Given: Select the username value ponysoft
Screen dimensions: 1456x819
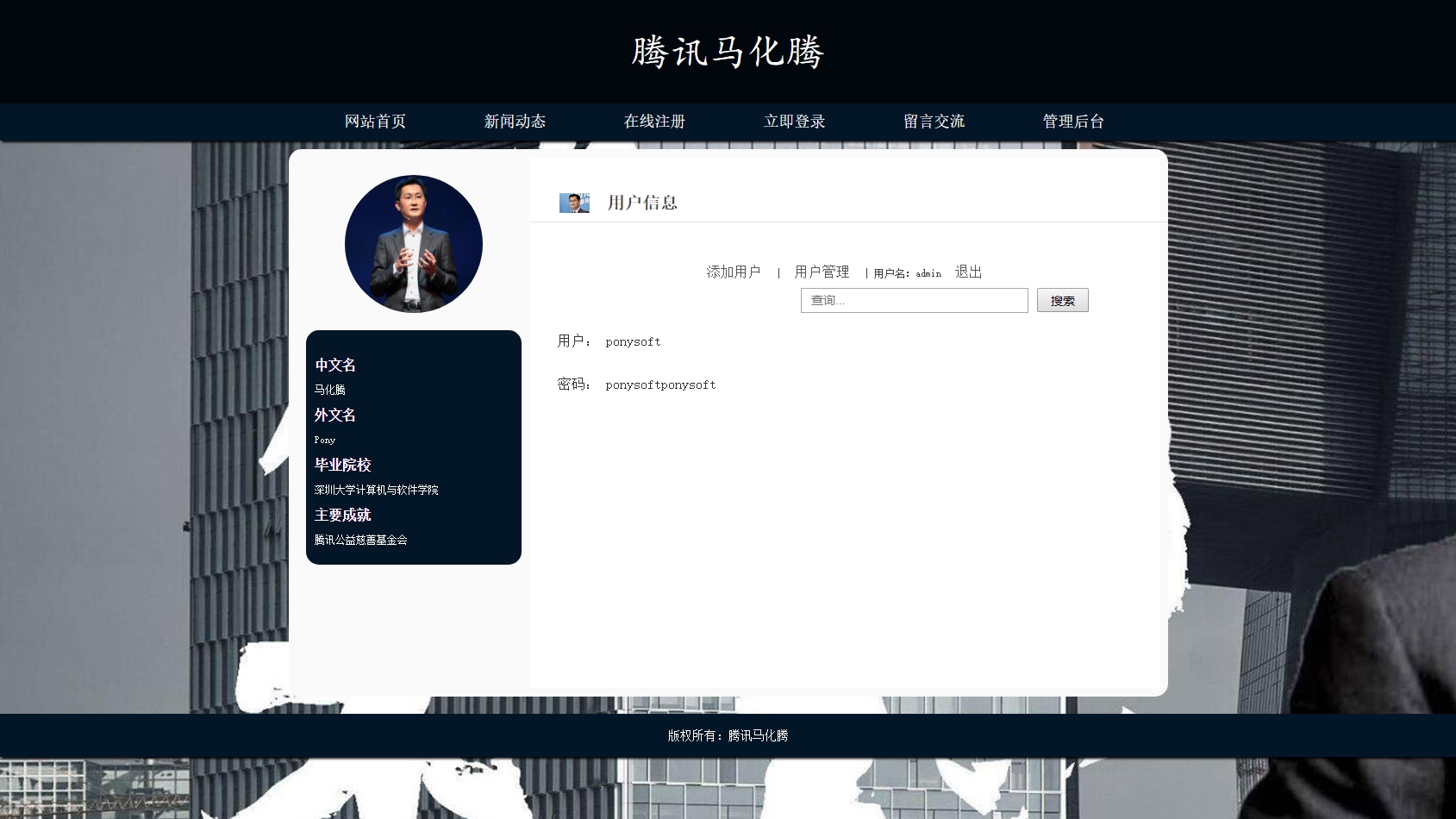Looking at the screenshot, I should (633, 342).
